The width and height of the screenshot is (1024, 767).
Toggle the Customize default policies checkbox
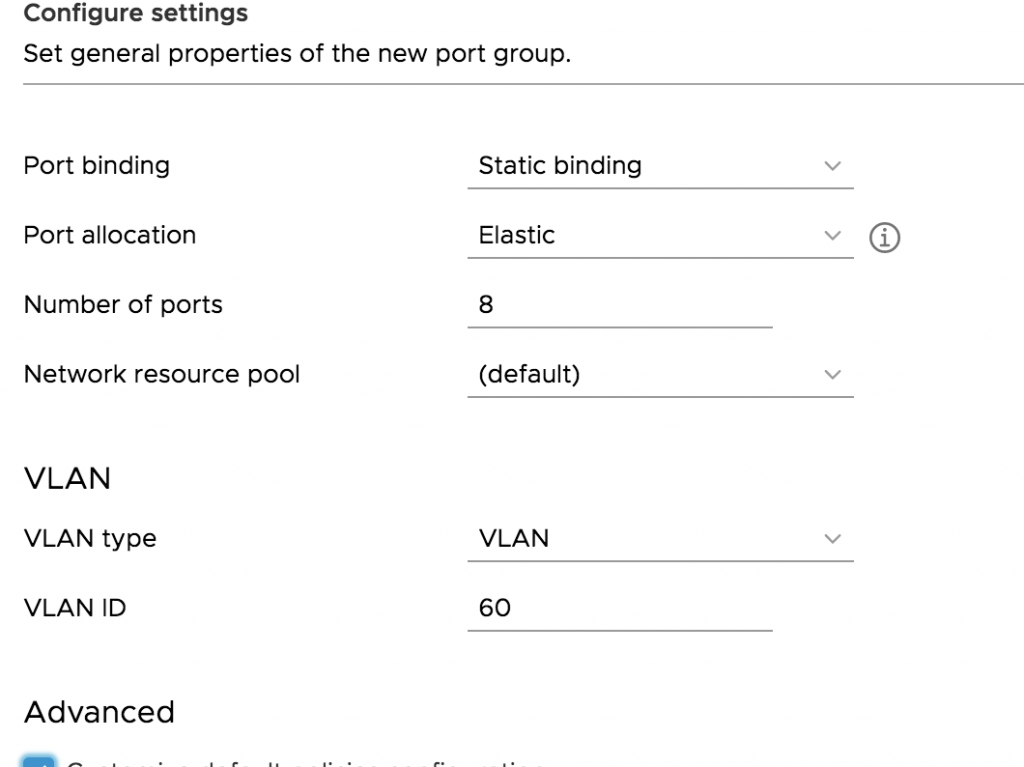point(39,762)
